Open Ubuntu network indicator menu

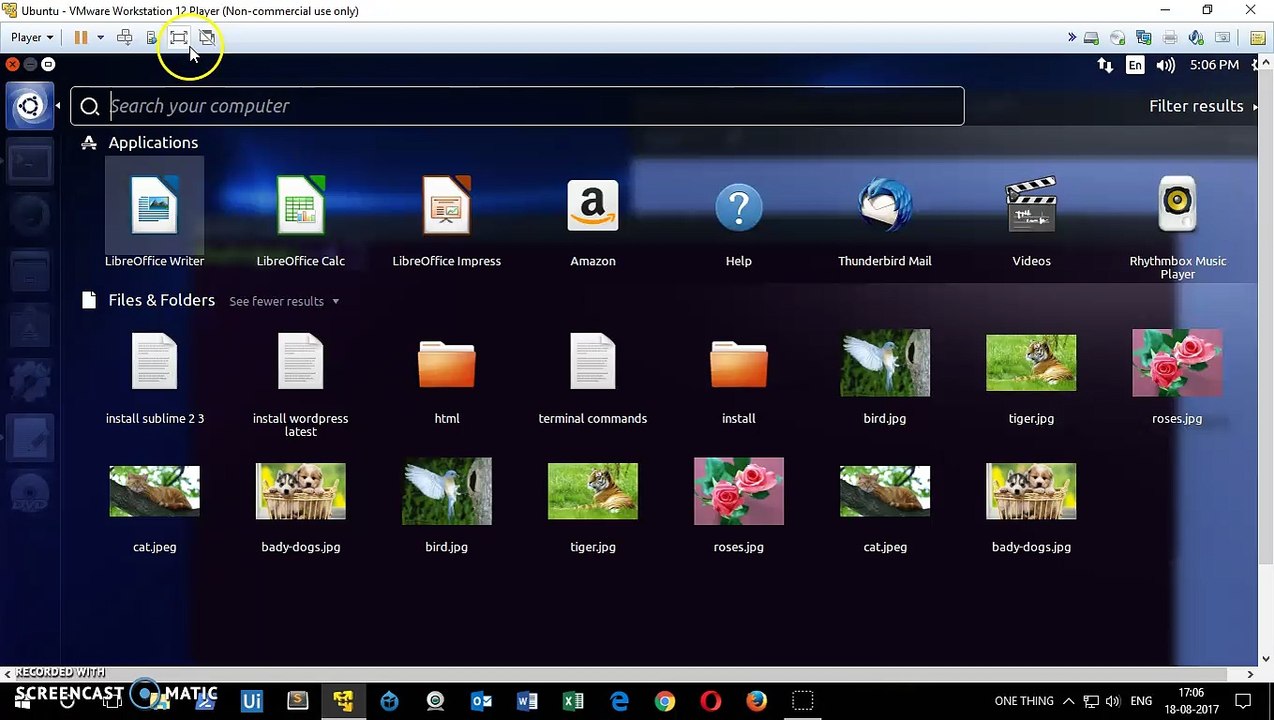[1105, 65]
